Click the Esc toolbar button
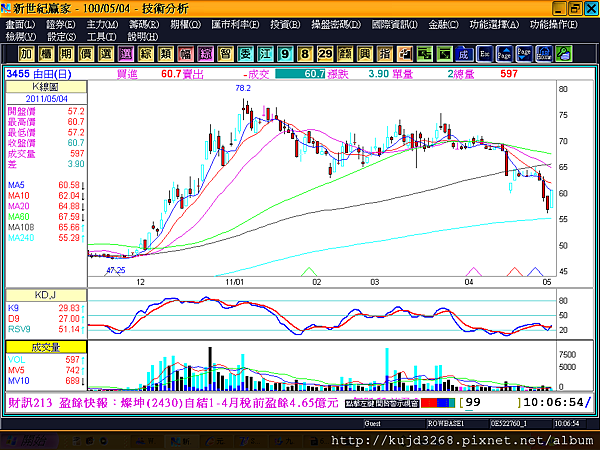 point(484,54)
